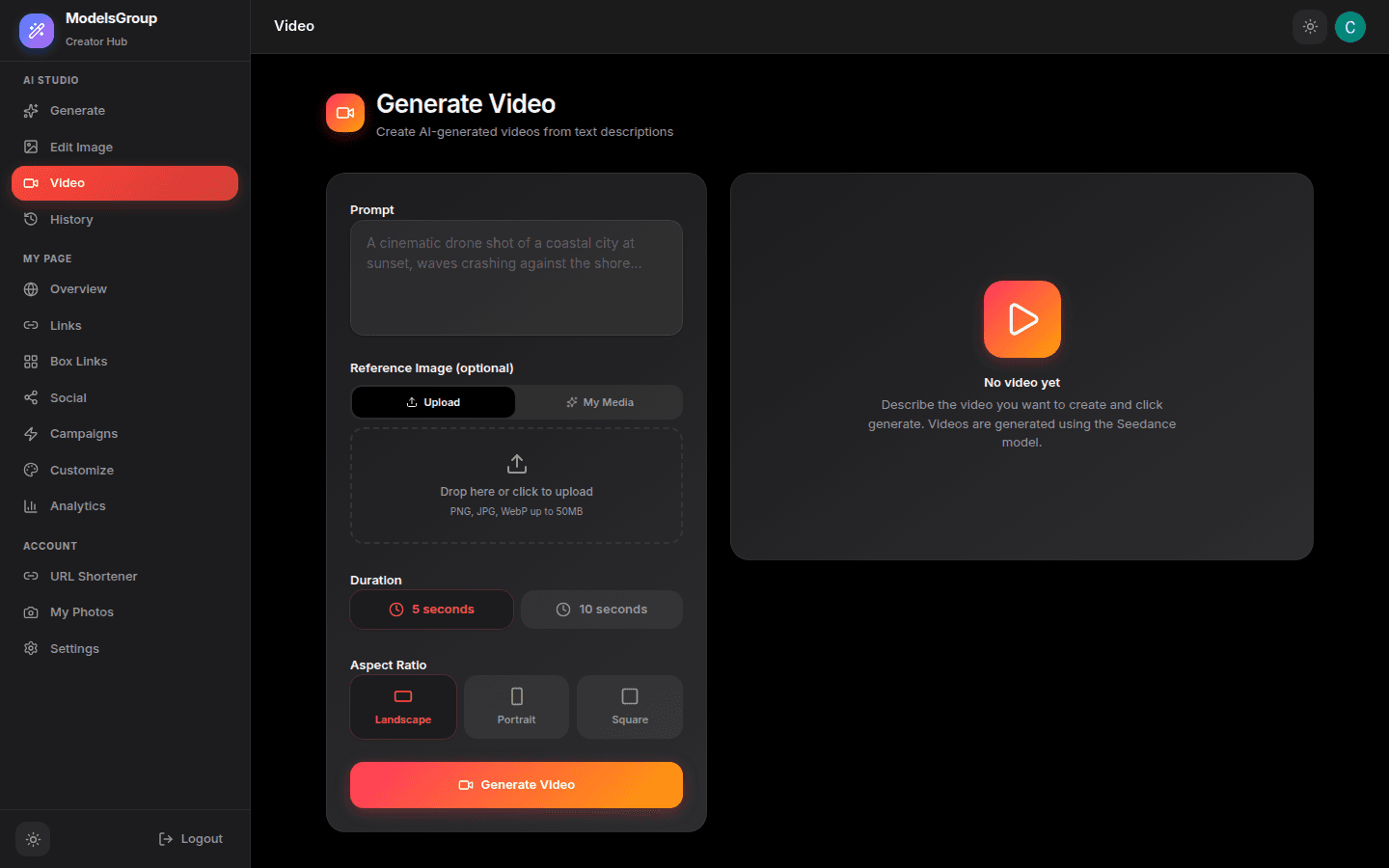Open the Analytics page

pyautogui.click(x=77, y=505)
